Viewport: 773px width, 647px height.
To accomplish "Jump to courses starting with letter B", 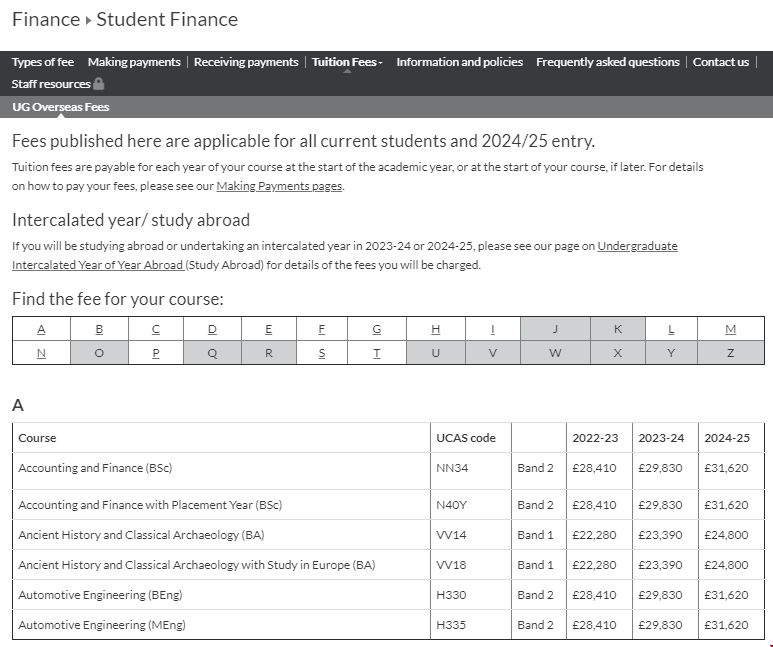I will tap(98, 329).
